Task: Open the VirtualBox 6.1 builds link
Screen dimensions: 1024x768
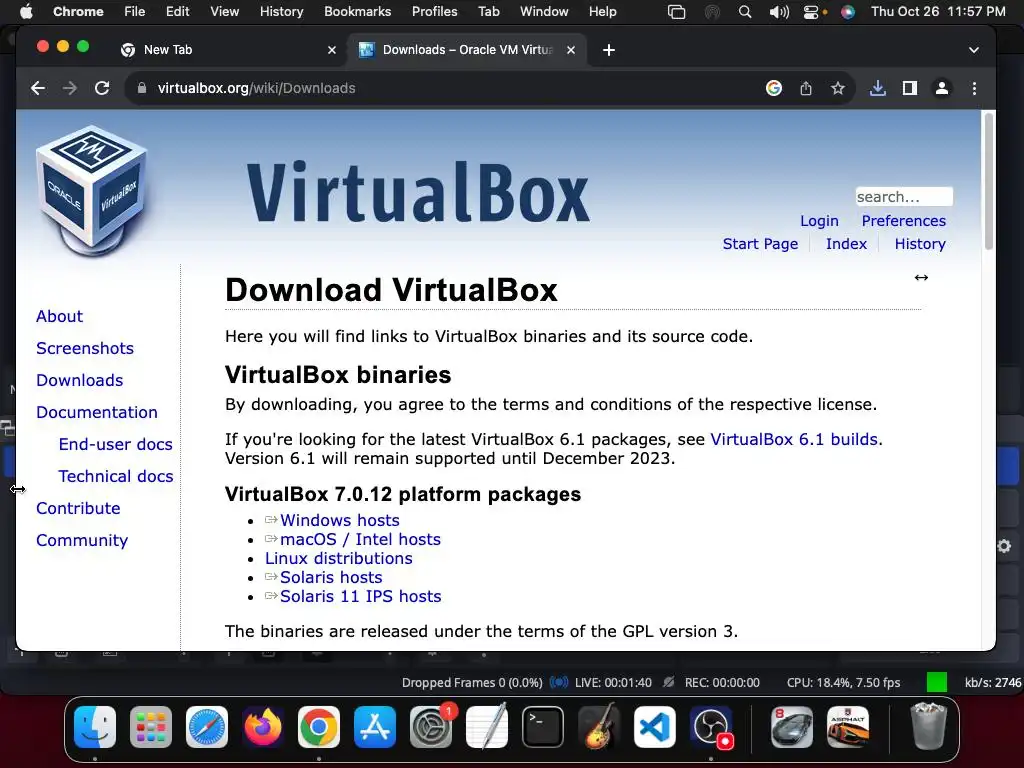Action: click(793, 439)
